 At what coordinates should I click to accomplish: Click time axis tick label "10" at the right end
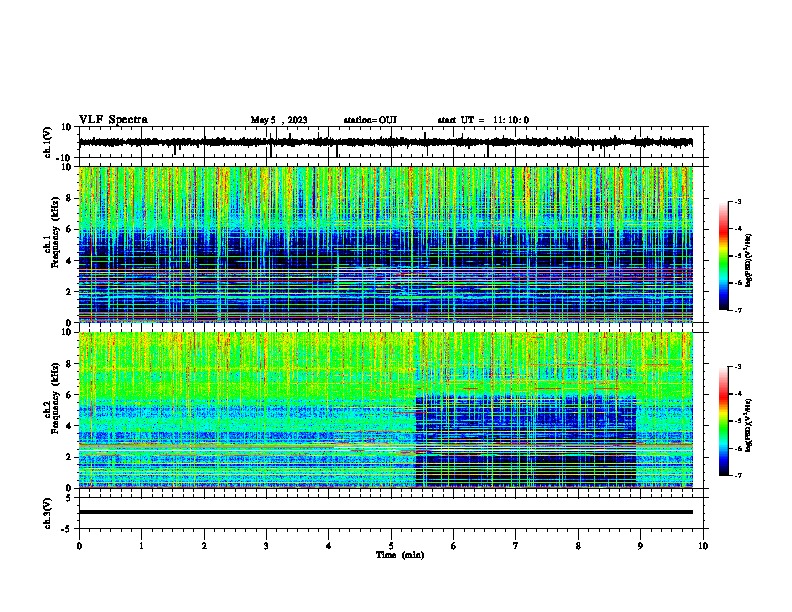pyautogui.click(x=703, y=546)
